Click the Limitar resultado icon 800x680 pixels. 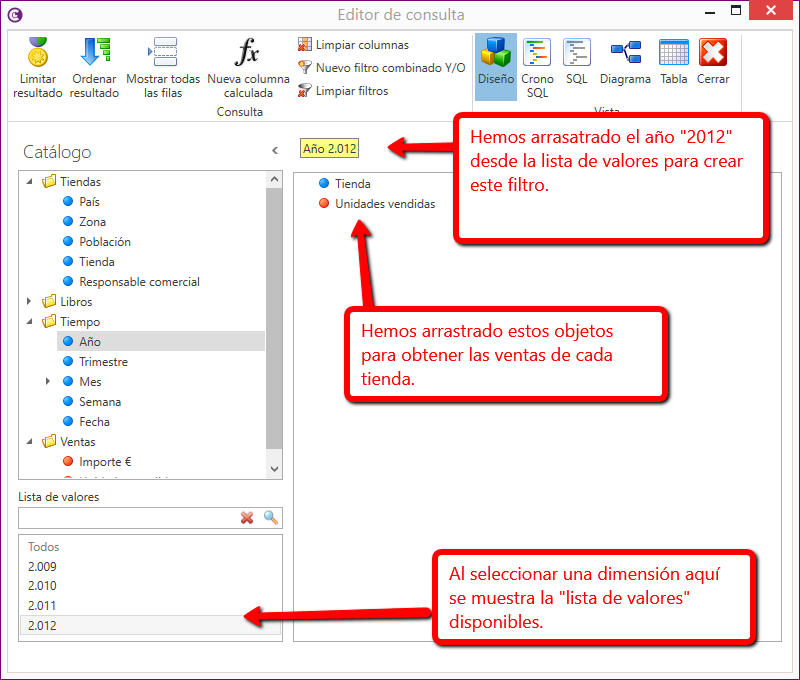coord(38,53)
